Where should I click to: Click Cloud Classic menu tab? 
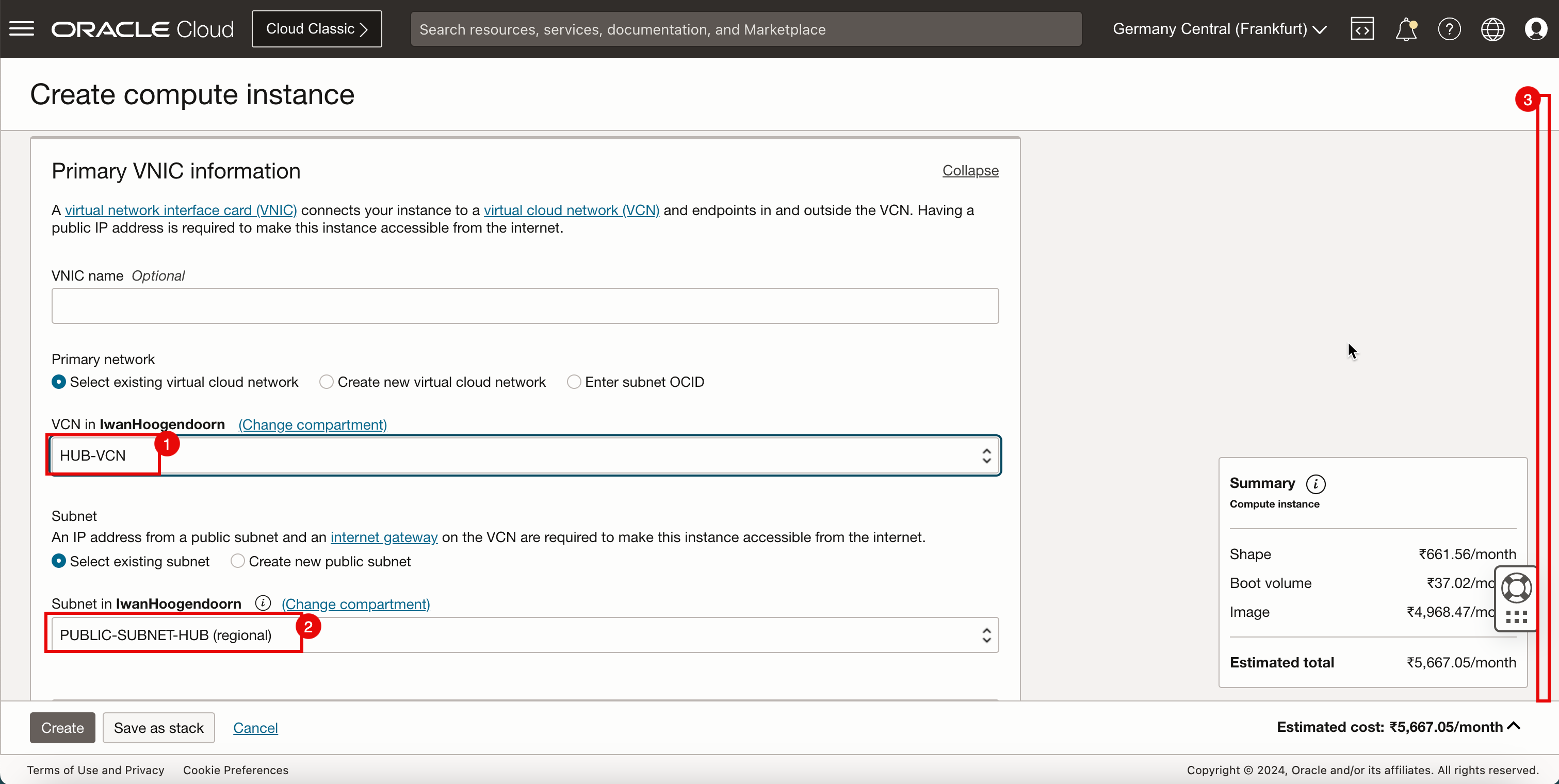point(317,29)
